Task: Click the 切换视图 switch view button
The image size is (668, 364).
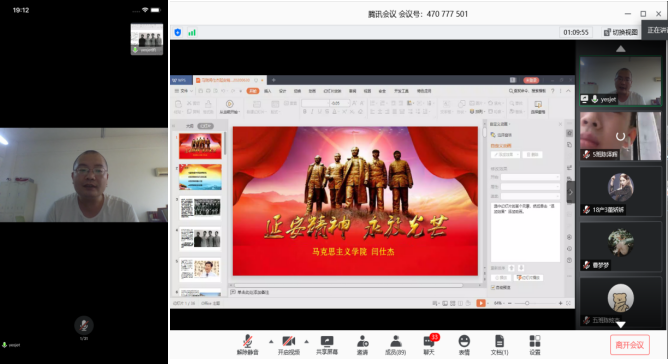Action: coord(621,32)
